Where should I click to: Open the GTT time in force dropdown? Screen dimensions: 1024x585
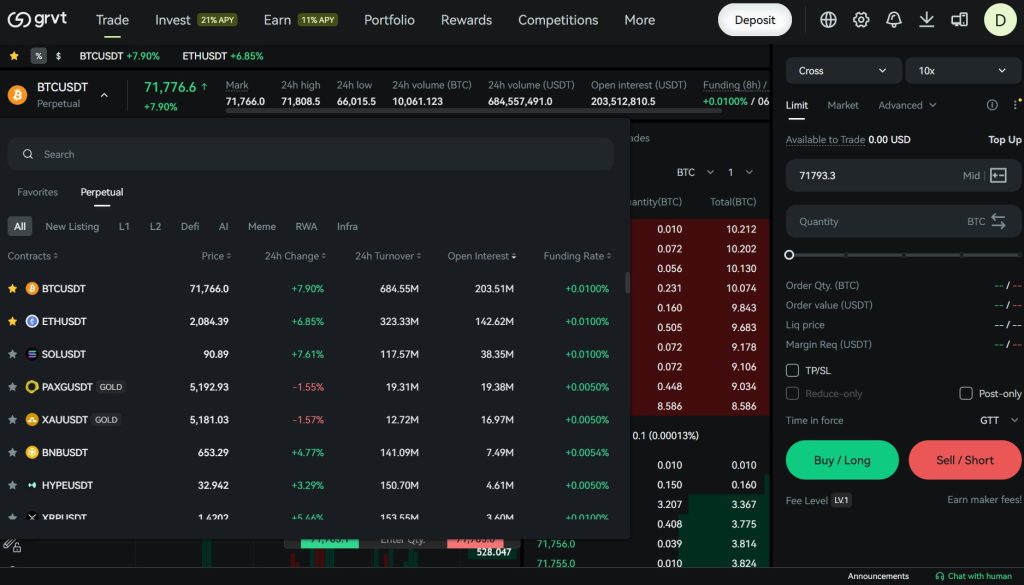(x=995, y=420)
